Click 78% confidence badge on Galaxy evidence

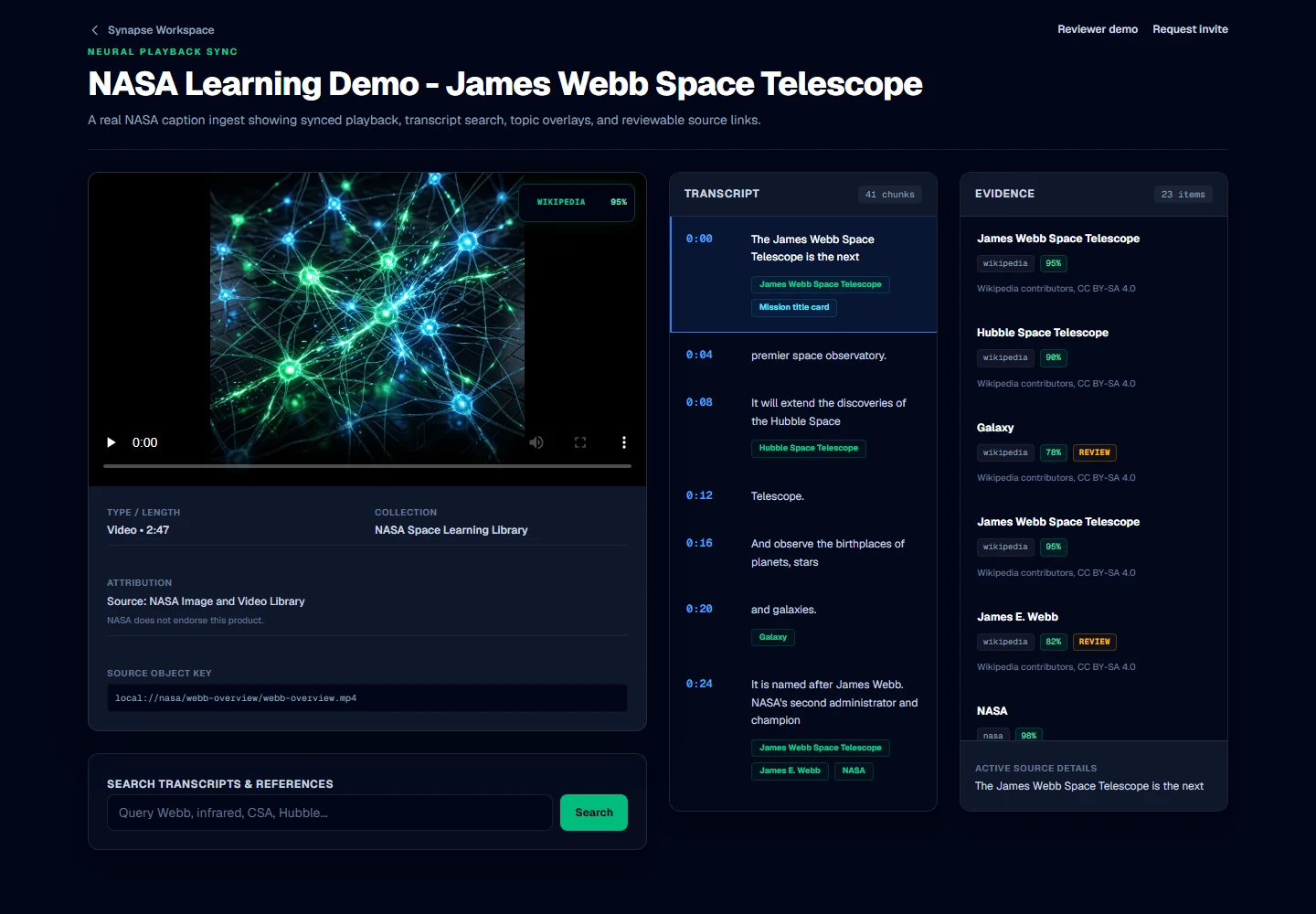pos(1054,452)
